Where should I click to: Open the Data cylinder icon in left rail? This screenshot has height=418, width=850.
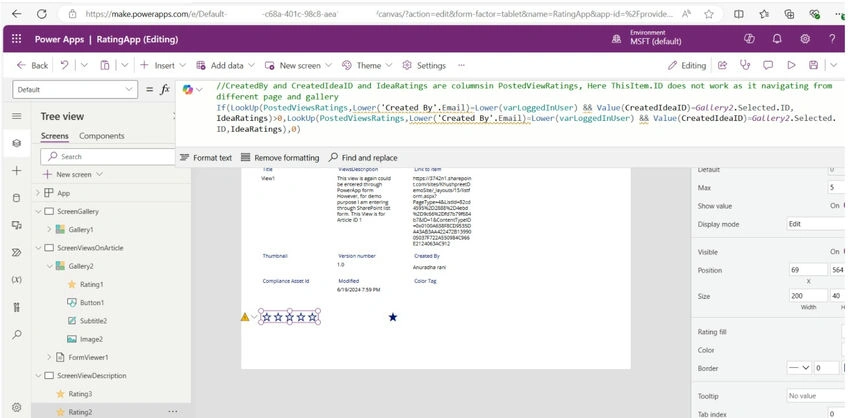pos(17,198)
